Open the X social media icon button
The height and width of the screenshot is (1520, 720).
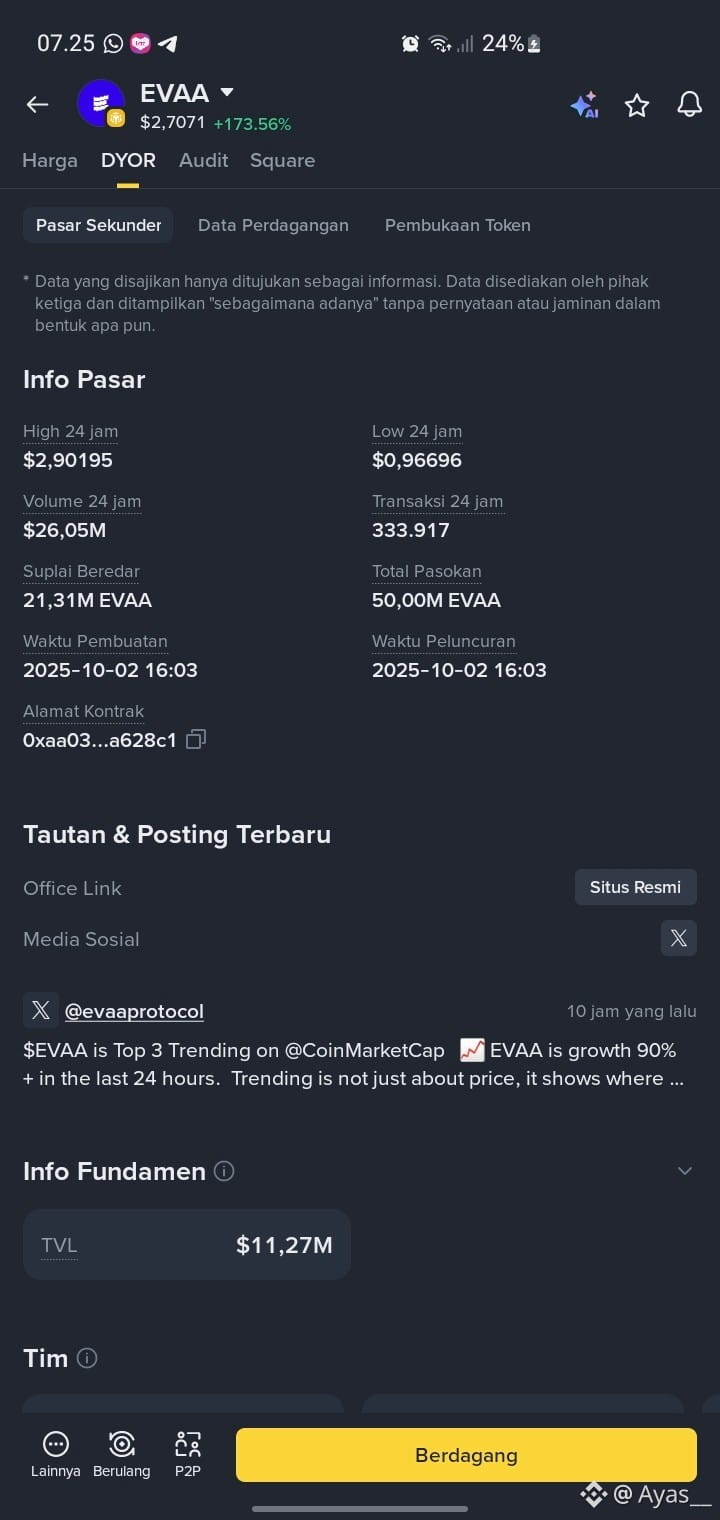[679, 938]
